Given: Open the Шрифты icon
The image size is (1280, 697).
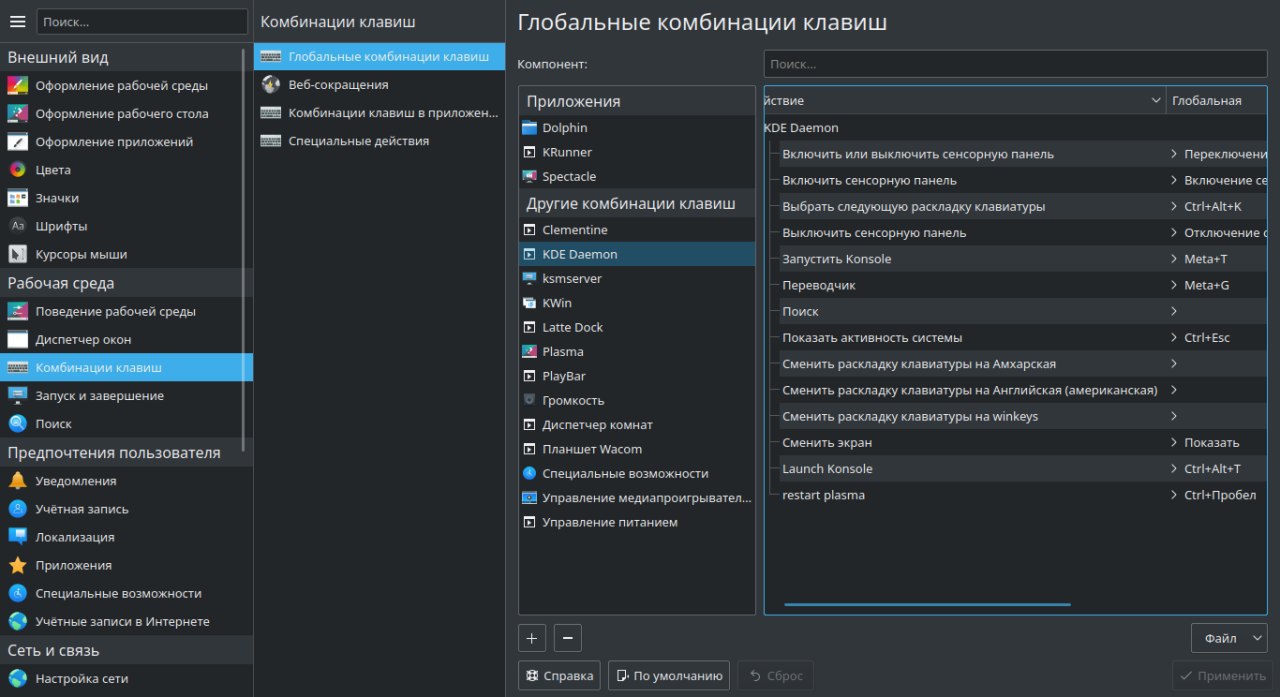Looking at the screenshot, I should point(17,225).
